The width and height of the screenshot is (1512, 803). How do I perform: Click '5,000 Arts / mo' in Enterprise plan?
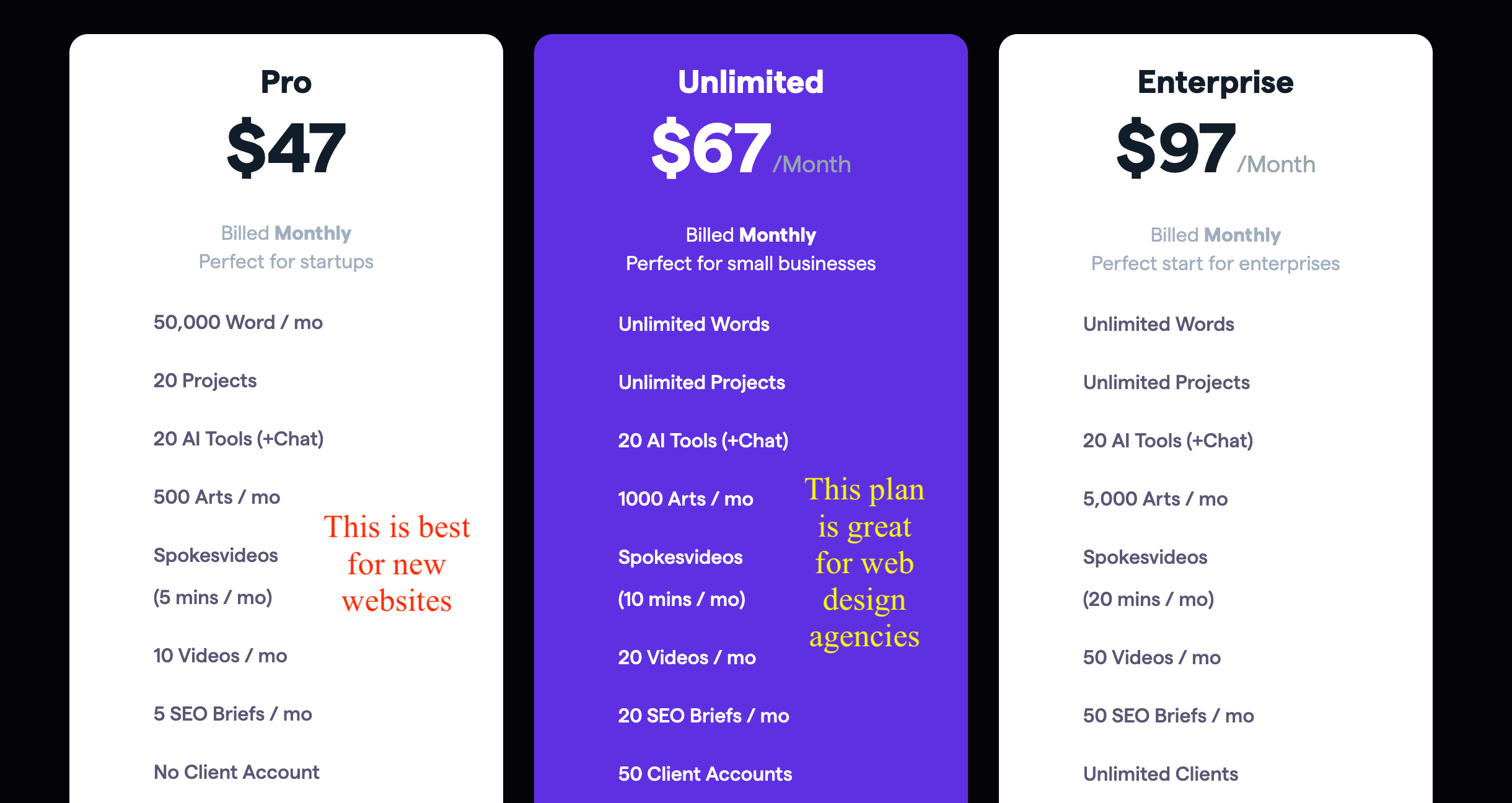1155,499
